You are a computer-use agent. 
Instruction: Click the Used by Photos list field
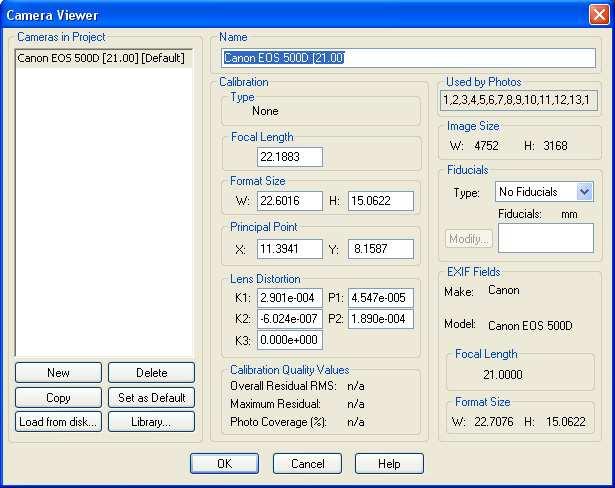[x=519, y=100]
